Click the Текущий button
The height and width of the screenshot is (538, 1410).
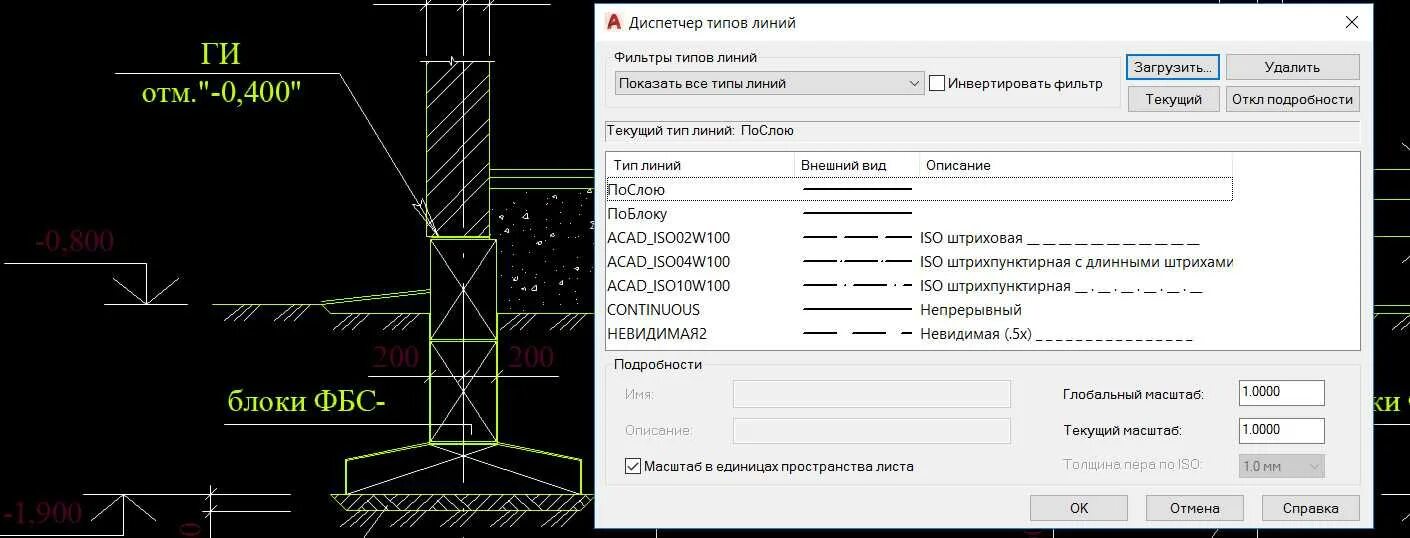[x=1173, y=99]
